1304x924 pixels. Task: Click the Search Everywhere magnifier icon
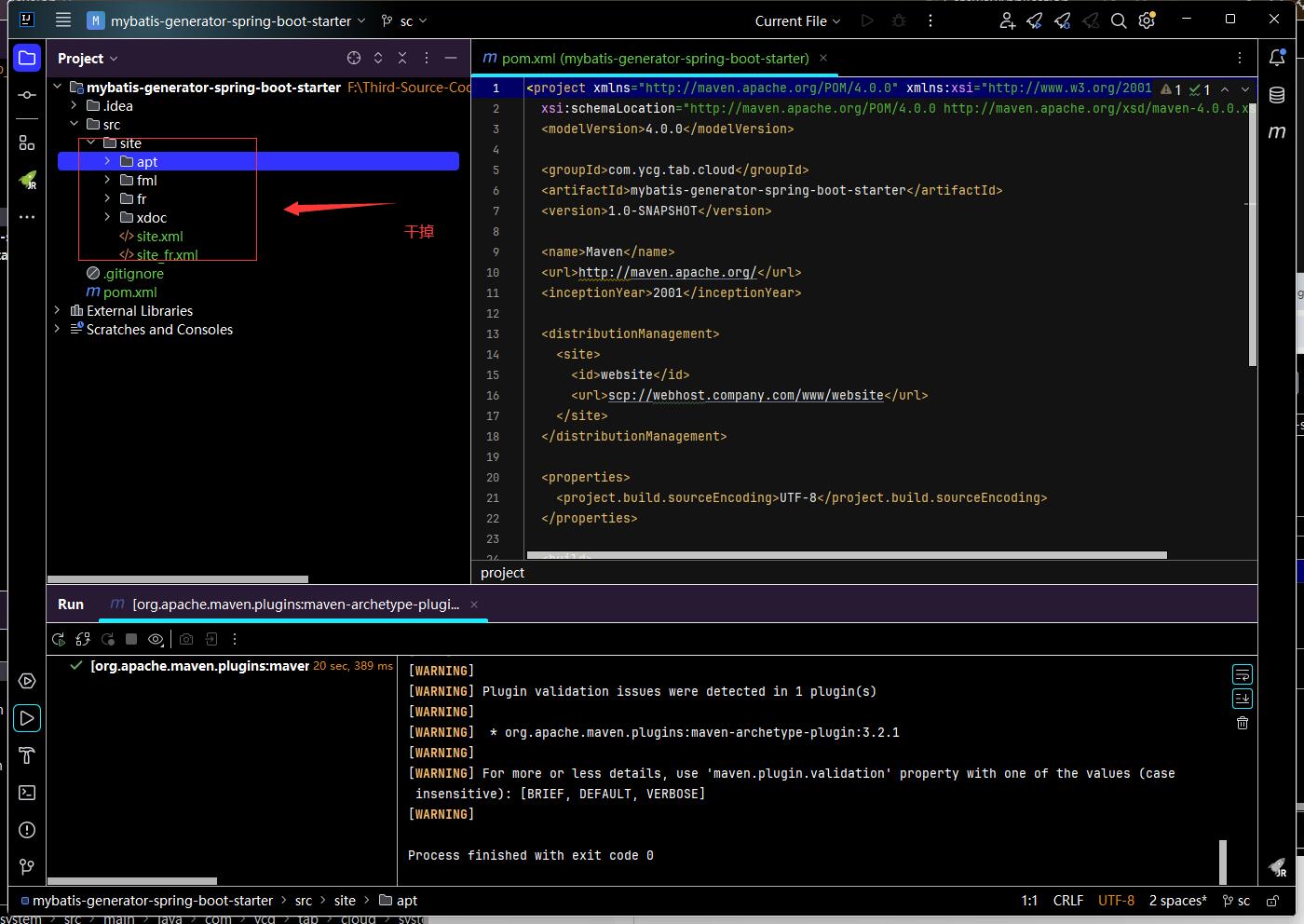click(x=1119, y=20)
